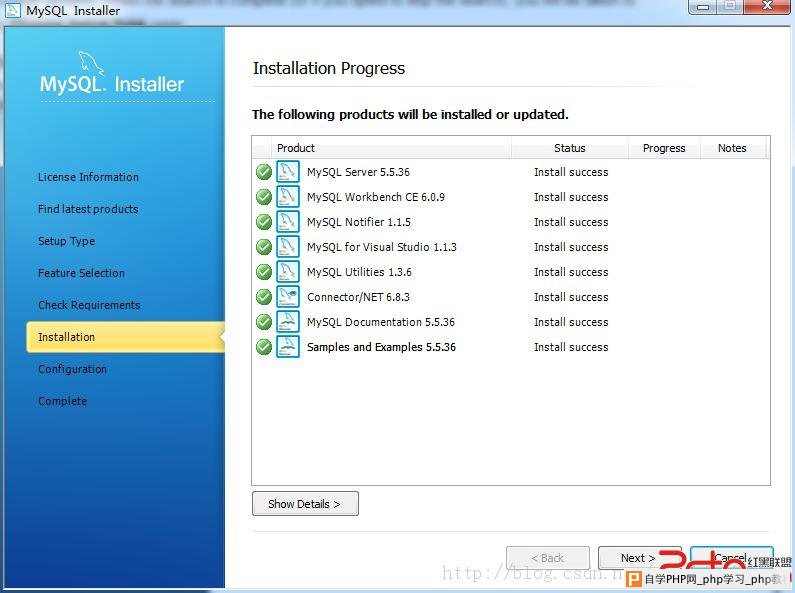
Task: Click the green check icon for Connector/NET 6.8.3
Action: (x=264, y=297)
